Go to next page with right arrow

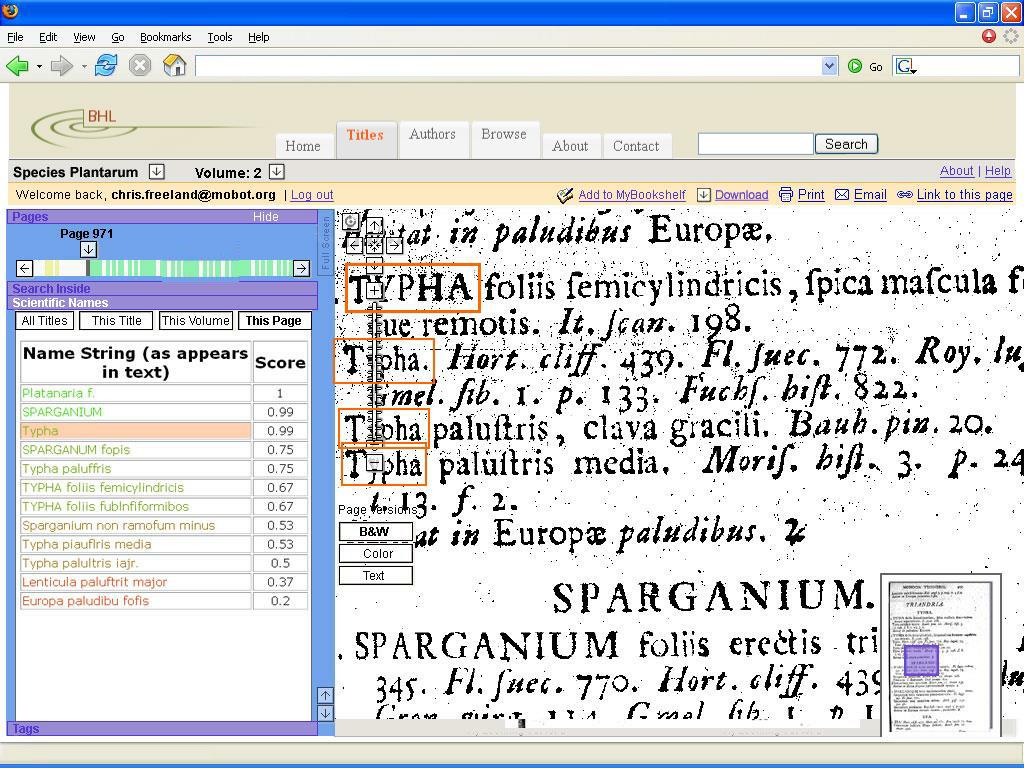click(x=301, y=268)
